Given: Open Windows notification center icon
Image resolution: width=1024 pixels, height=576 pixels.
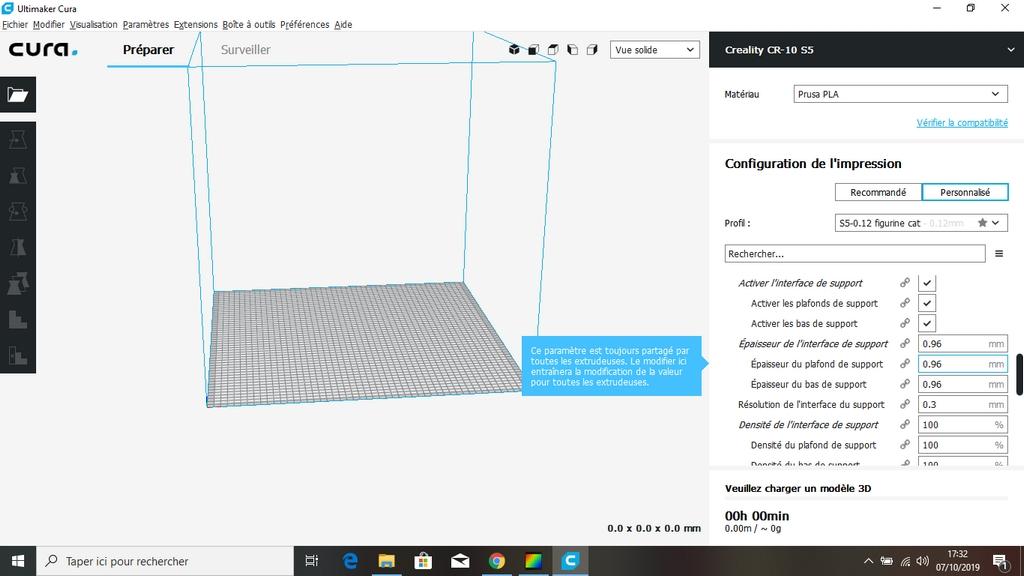Looking at the screenshot, I should pos(999,561).
